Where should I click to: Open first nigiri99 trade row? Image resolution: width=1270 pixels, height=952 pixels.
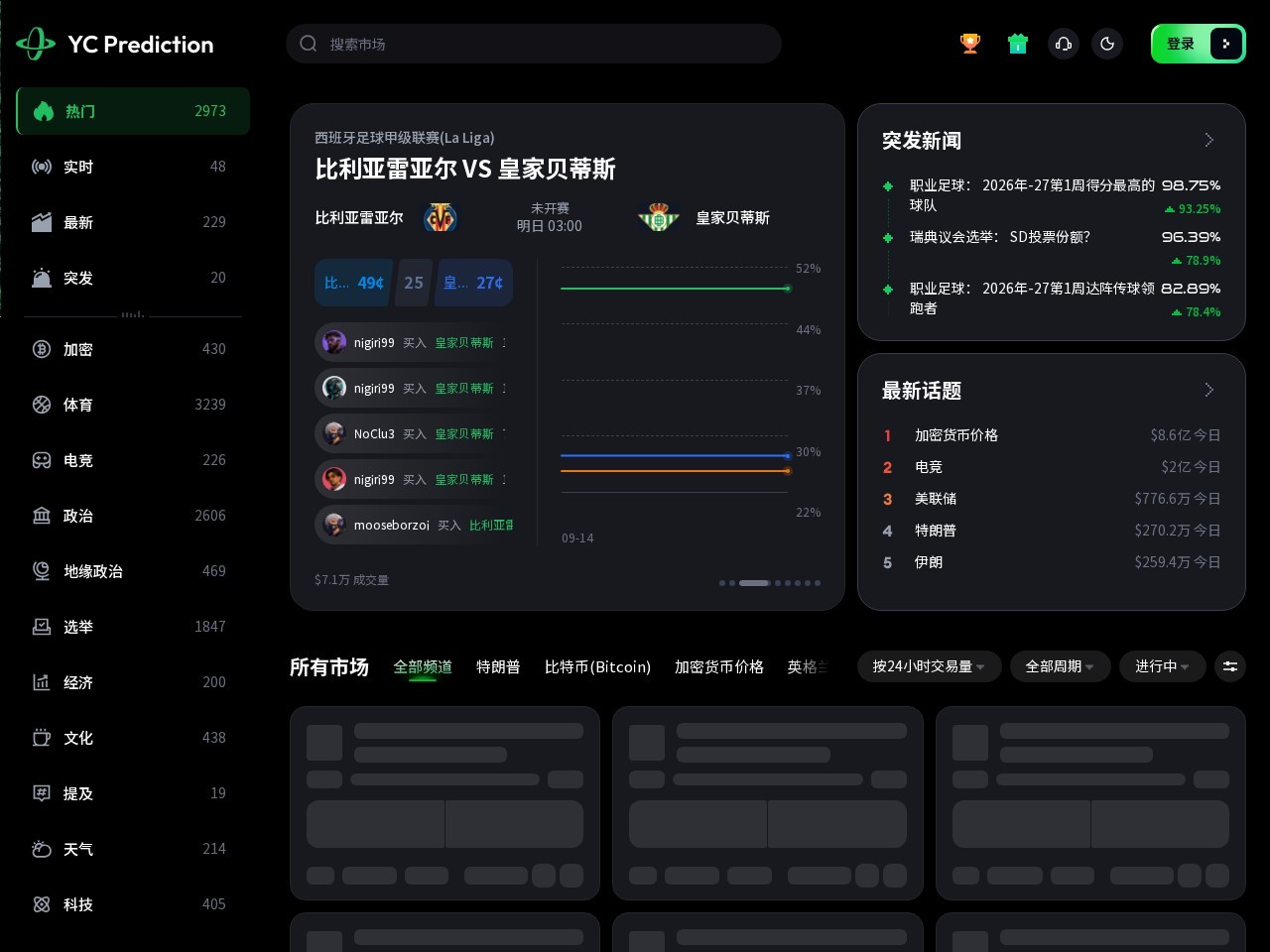coord(414,342)
